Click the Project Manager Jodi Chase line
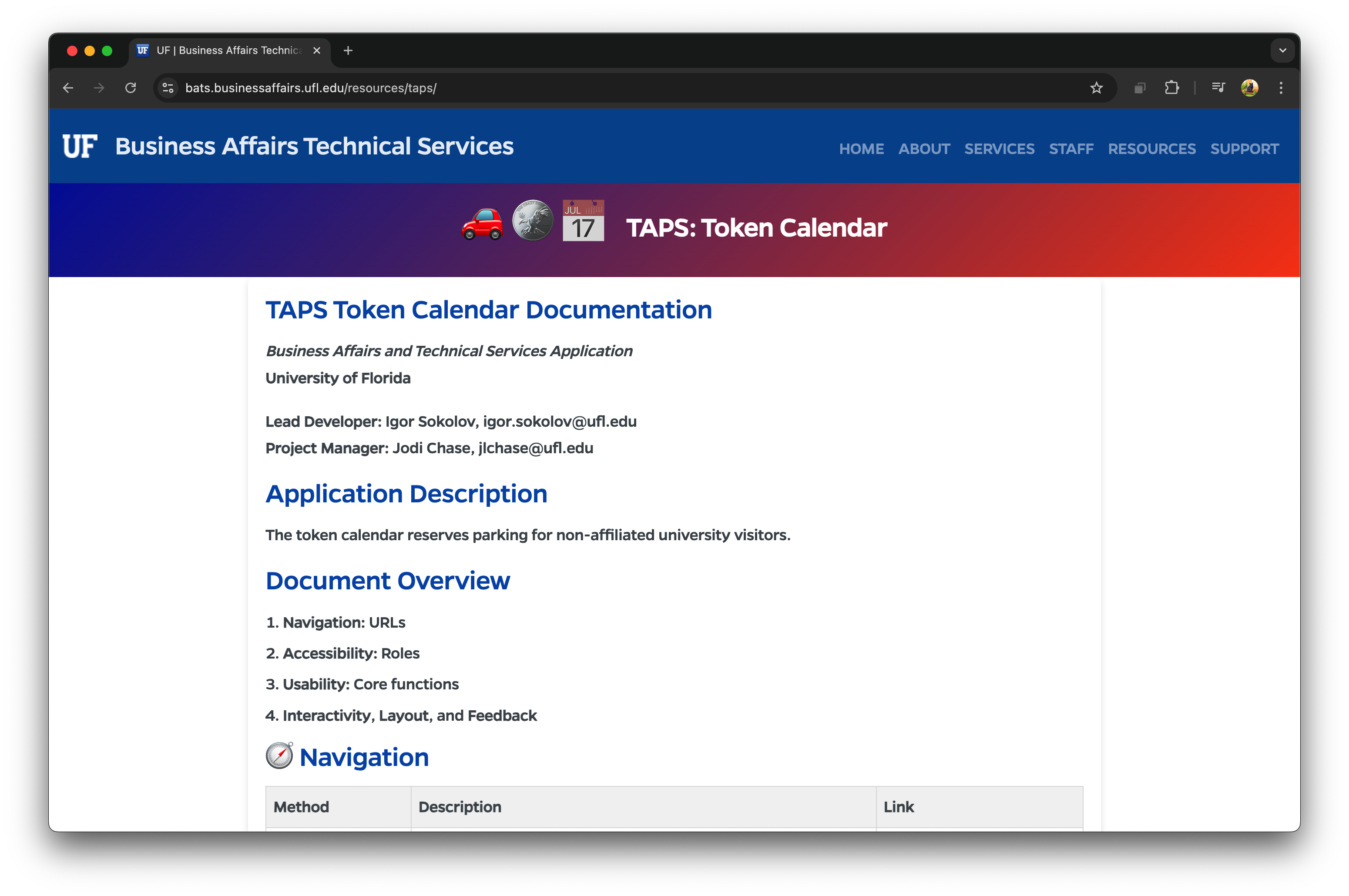Viewport: 1349px width, 896px height. (429, 448)
